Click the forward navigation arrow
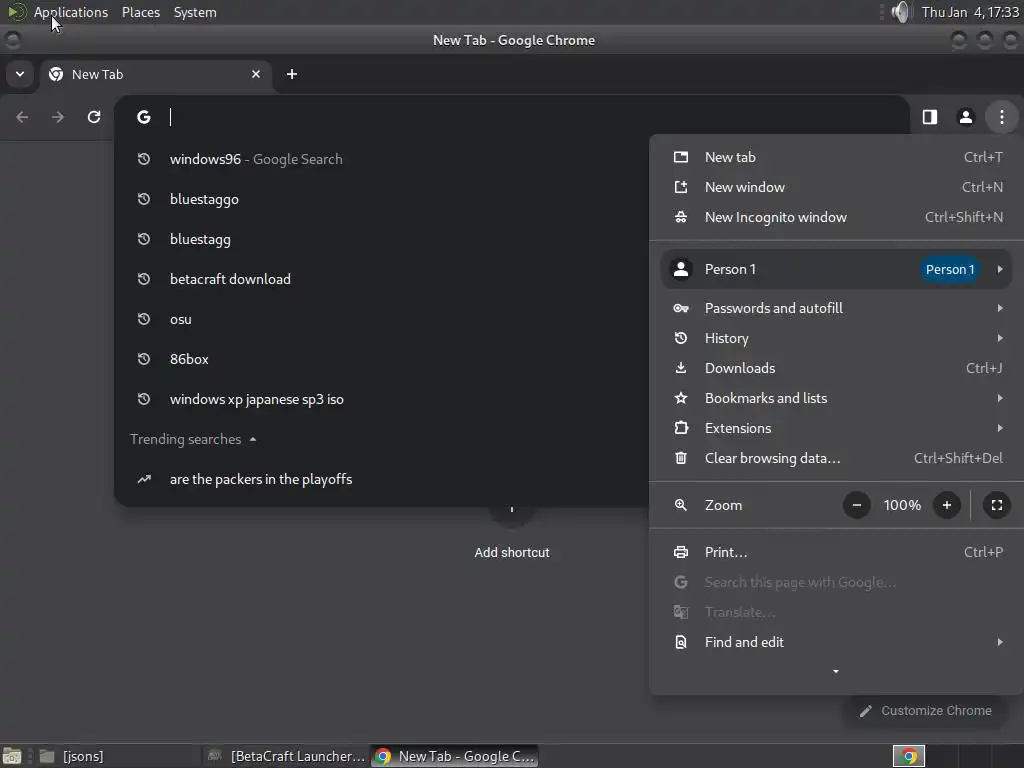The image size is (1024, 768). (58, 117)
